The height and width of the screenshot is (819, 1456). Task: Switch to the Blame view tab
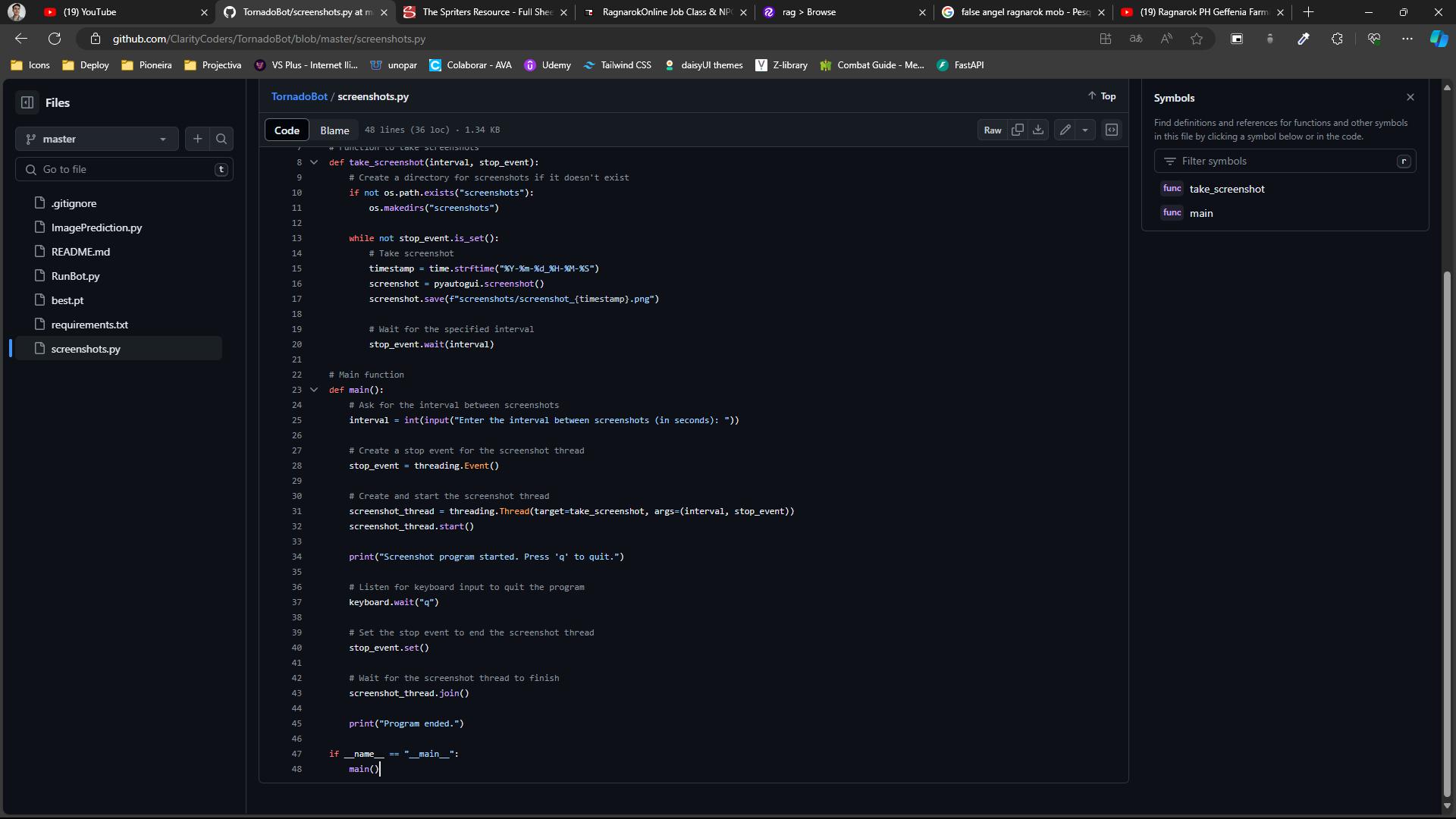334,130
